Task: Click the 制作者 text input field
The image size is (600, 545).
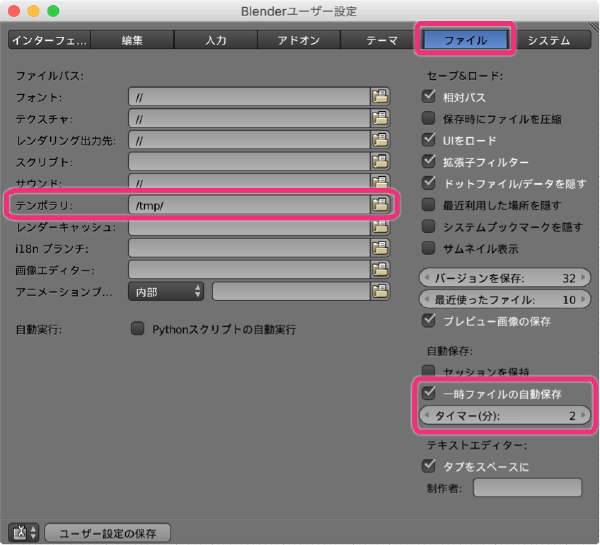Action: [x=527, y=488]
